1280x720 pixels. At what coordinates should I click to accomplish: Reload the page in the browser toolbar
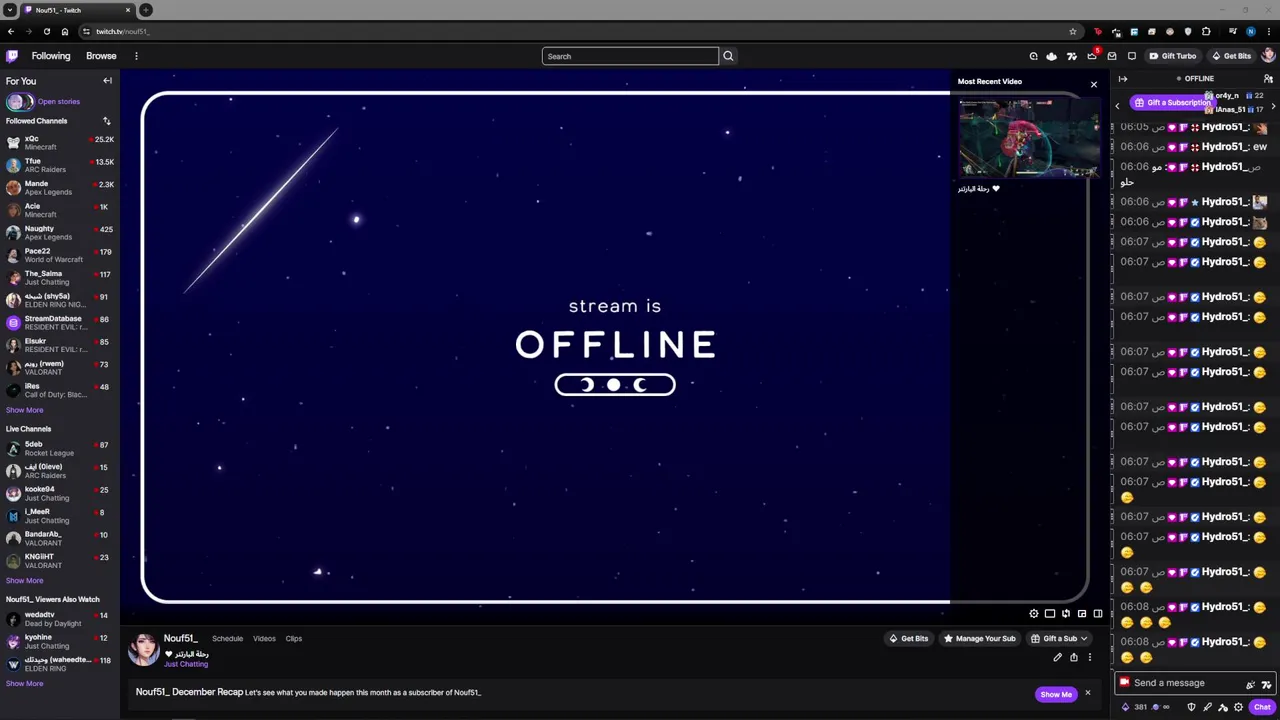coord(47,32)
